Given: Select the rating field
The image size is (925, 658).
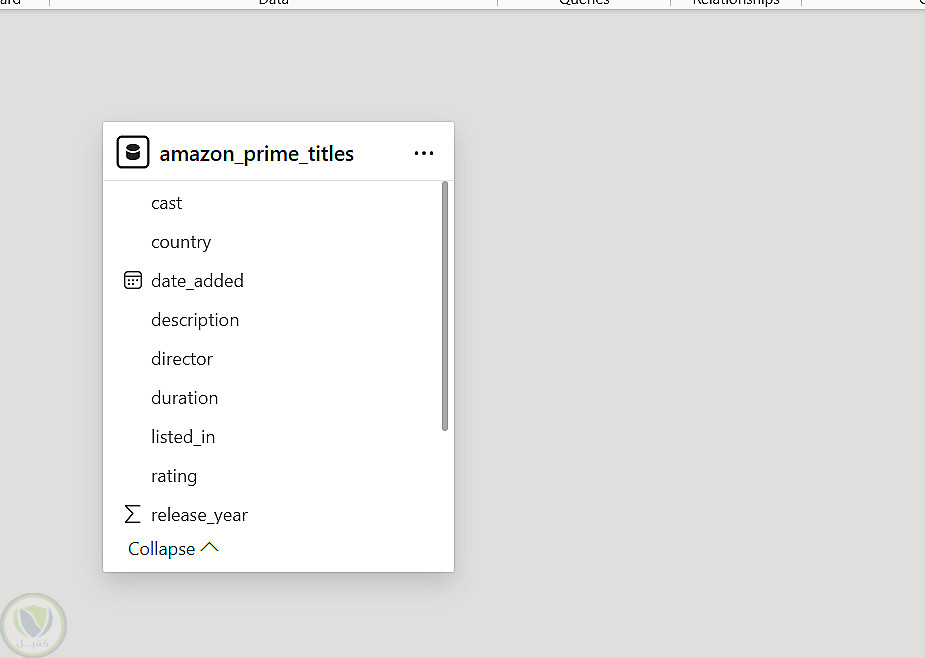Looking at the screenshot, I should [x=174, y=476].
